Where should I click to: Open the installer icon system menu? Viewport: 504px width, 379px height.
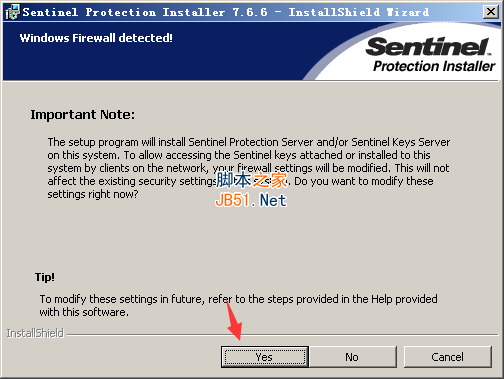(12, 12)
